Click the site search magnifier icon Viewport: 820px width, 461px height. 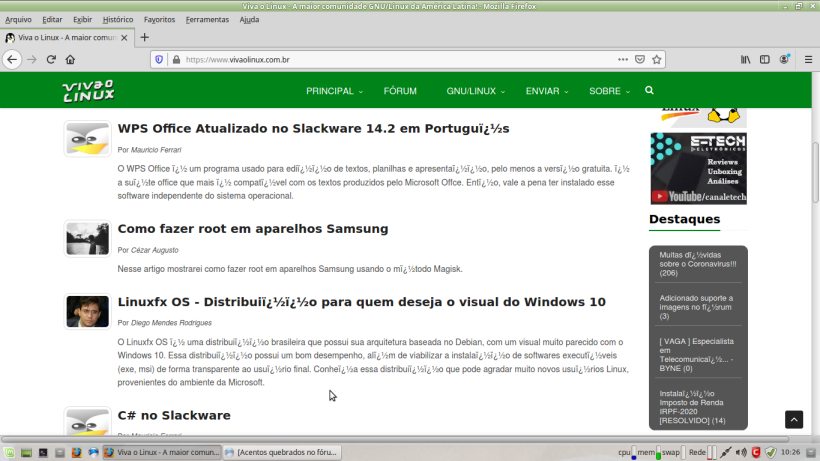pyautogui.click(x=649, y=90)
